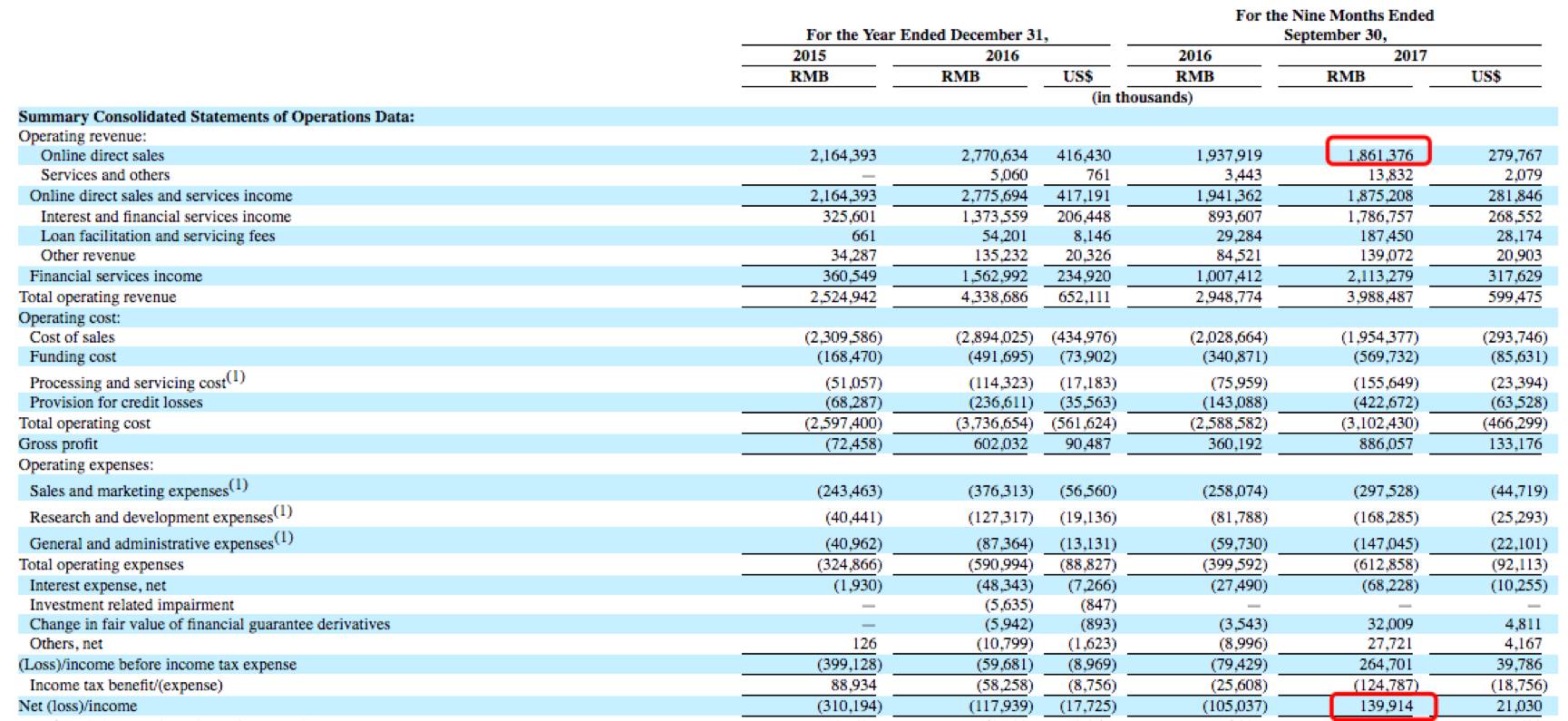Select the 'Others, net' row label
Viewport: 1568px width, 721px height.
click(66, 644)
